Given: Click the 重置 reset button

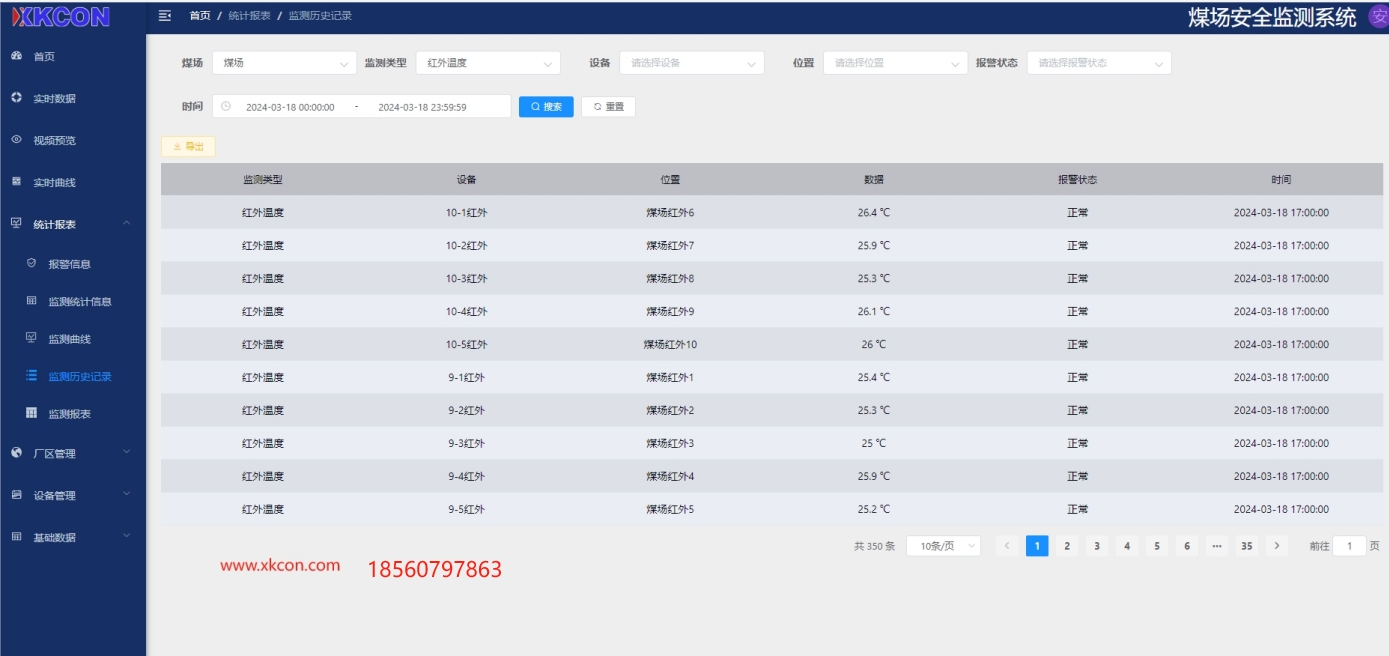Looking at the screenshot, I should [x=608, y=107].
